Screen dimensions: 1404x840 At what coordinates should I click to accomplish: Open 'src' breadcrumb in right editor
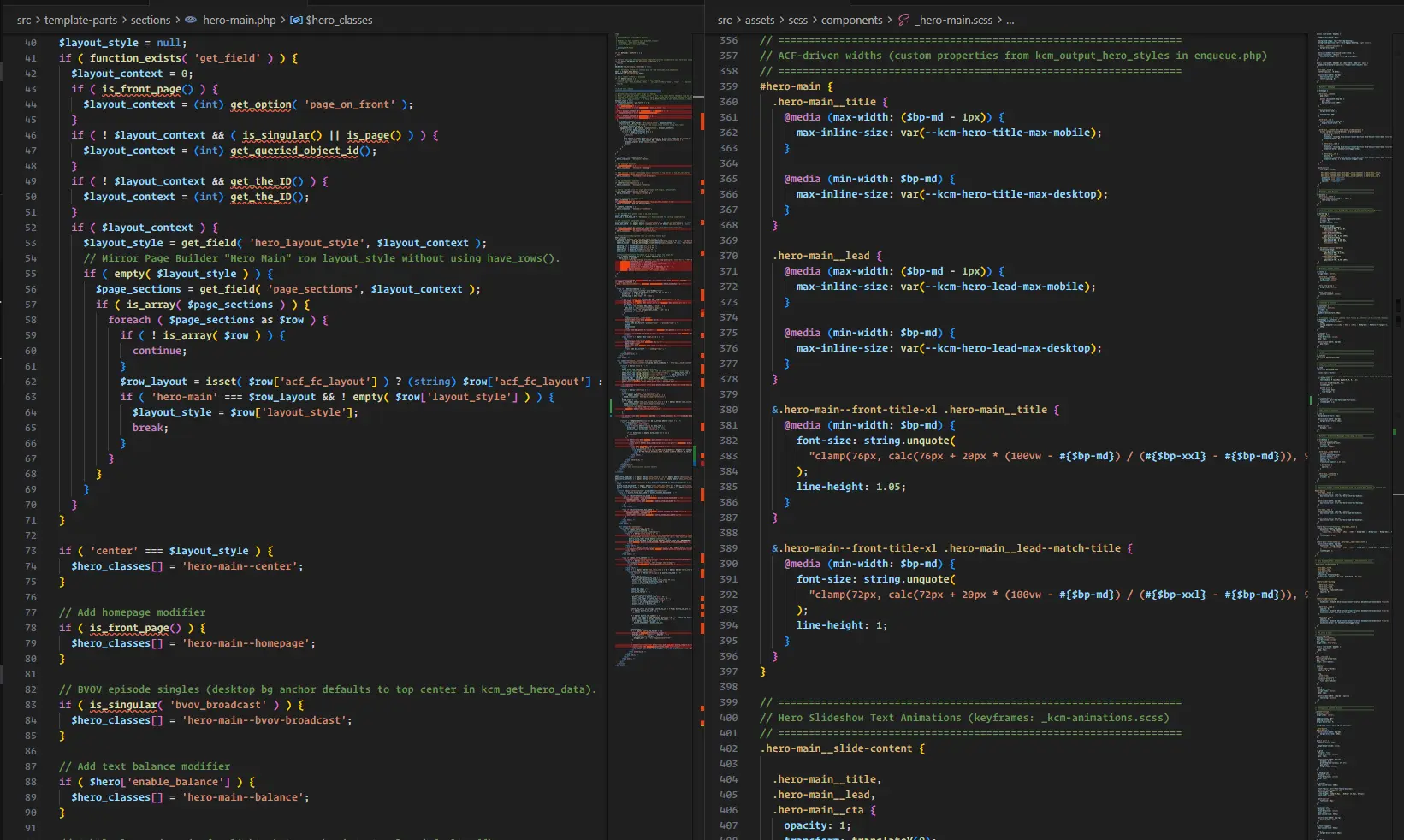[725, 20]
